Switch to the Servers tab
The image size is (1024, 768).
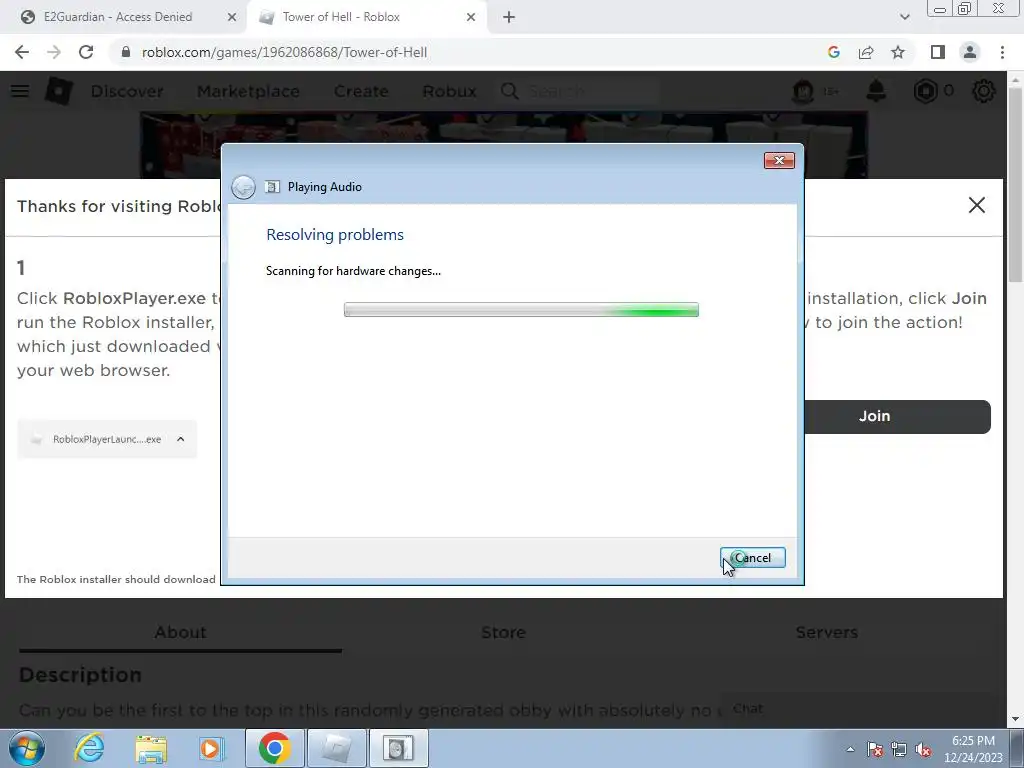pos(827,633)
